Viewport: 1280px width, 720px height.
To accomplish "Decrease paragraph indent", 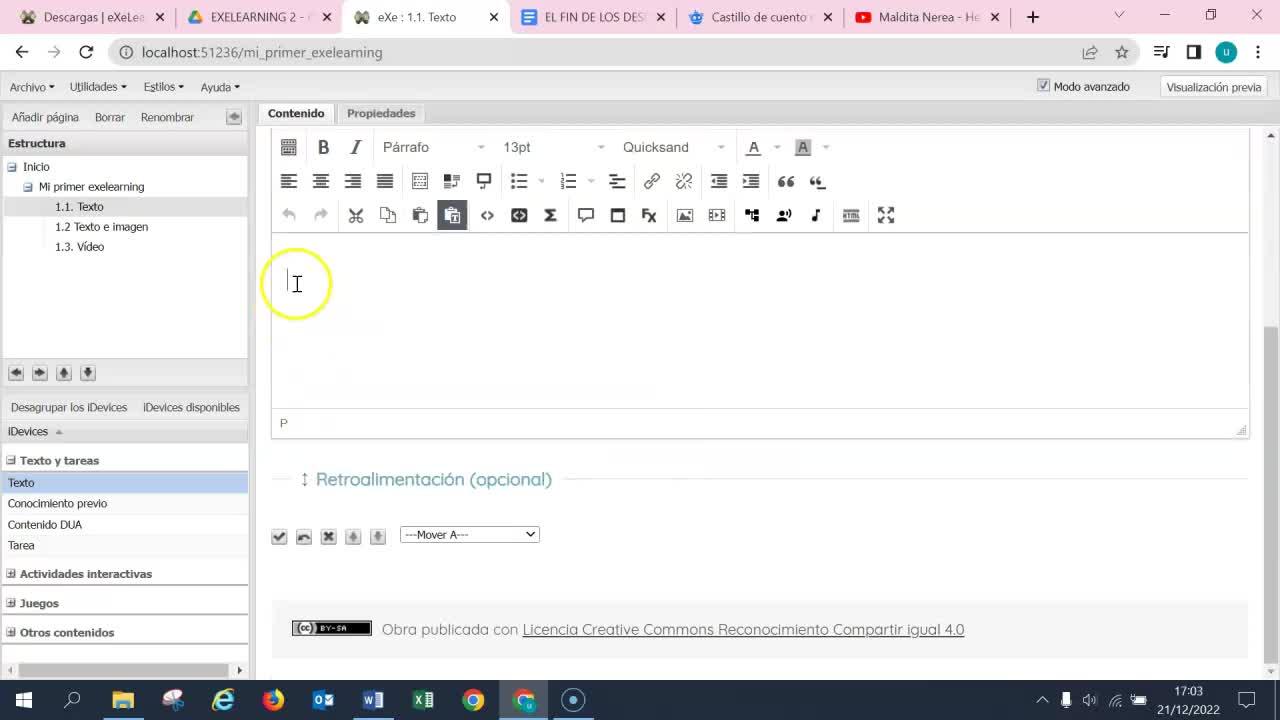I will point(719,181).
